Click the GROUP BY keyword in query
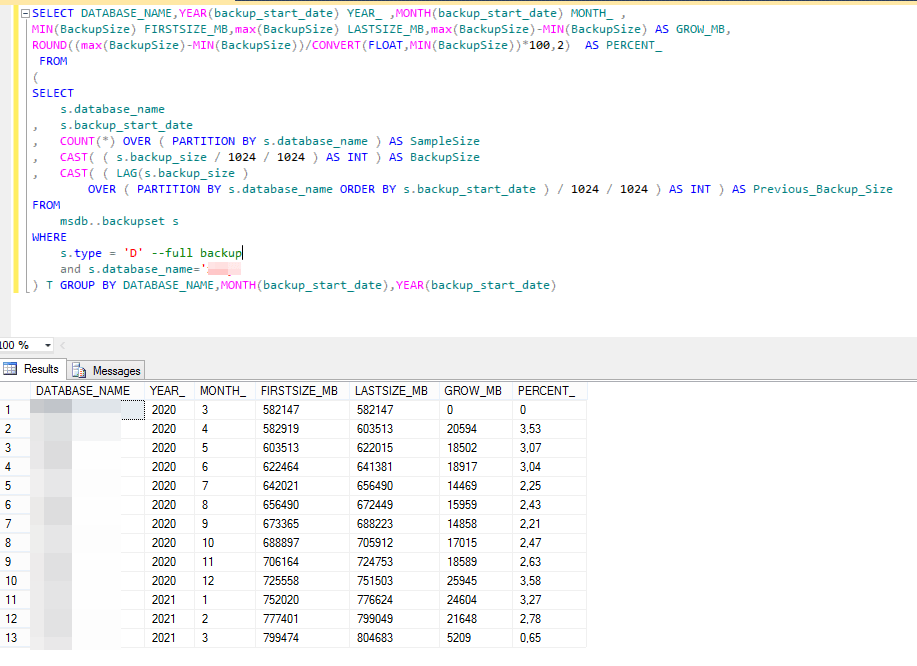917x666 pixels. (88, 285)
